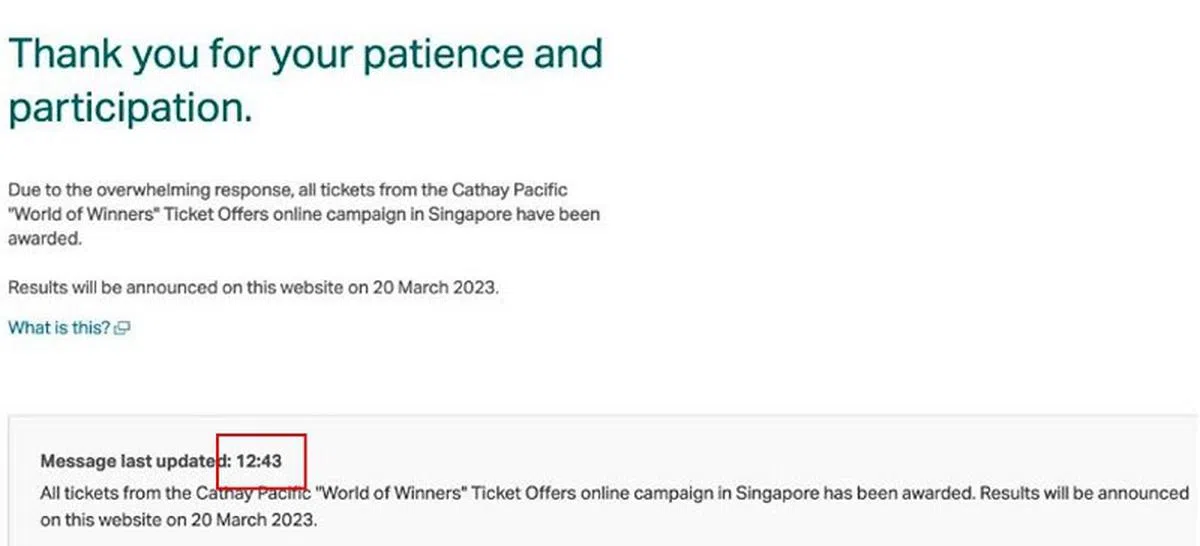1200x546 pixels.
Task: Click the 12:43 timestamp
Action: click(x=260, y=461)
